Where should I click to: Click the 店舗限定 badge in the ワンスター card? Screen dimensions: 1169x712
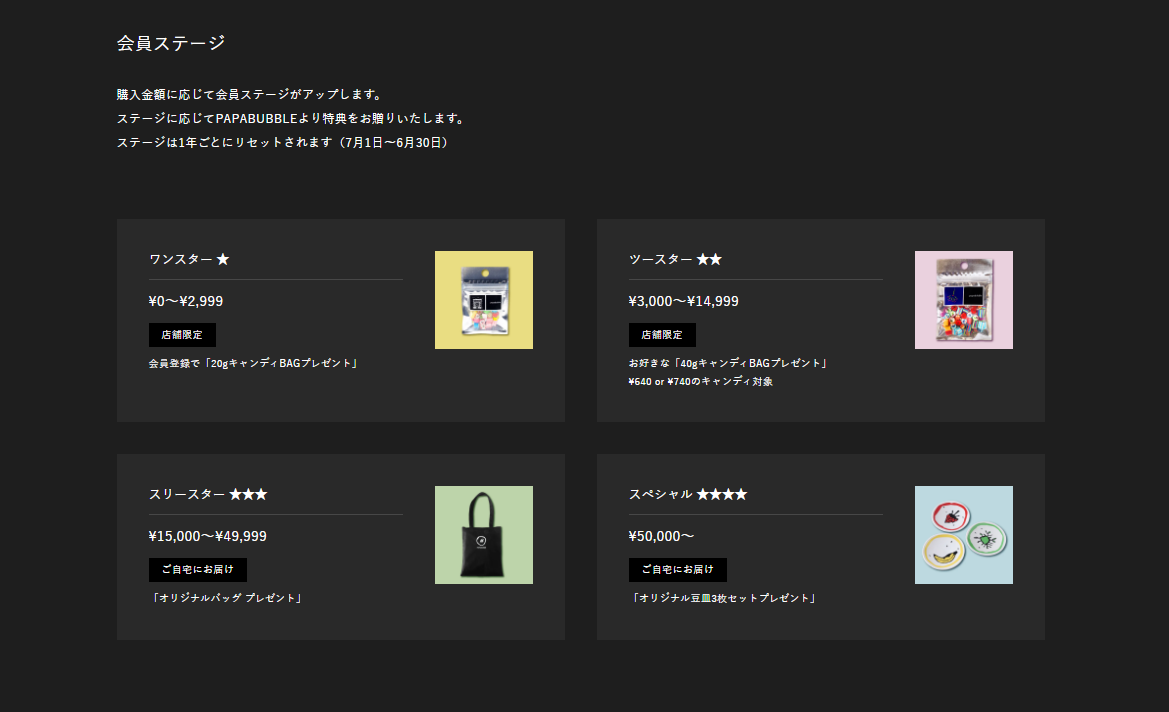(182, 335)
